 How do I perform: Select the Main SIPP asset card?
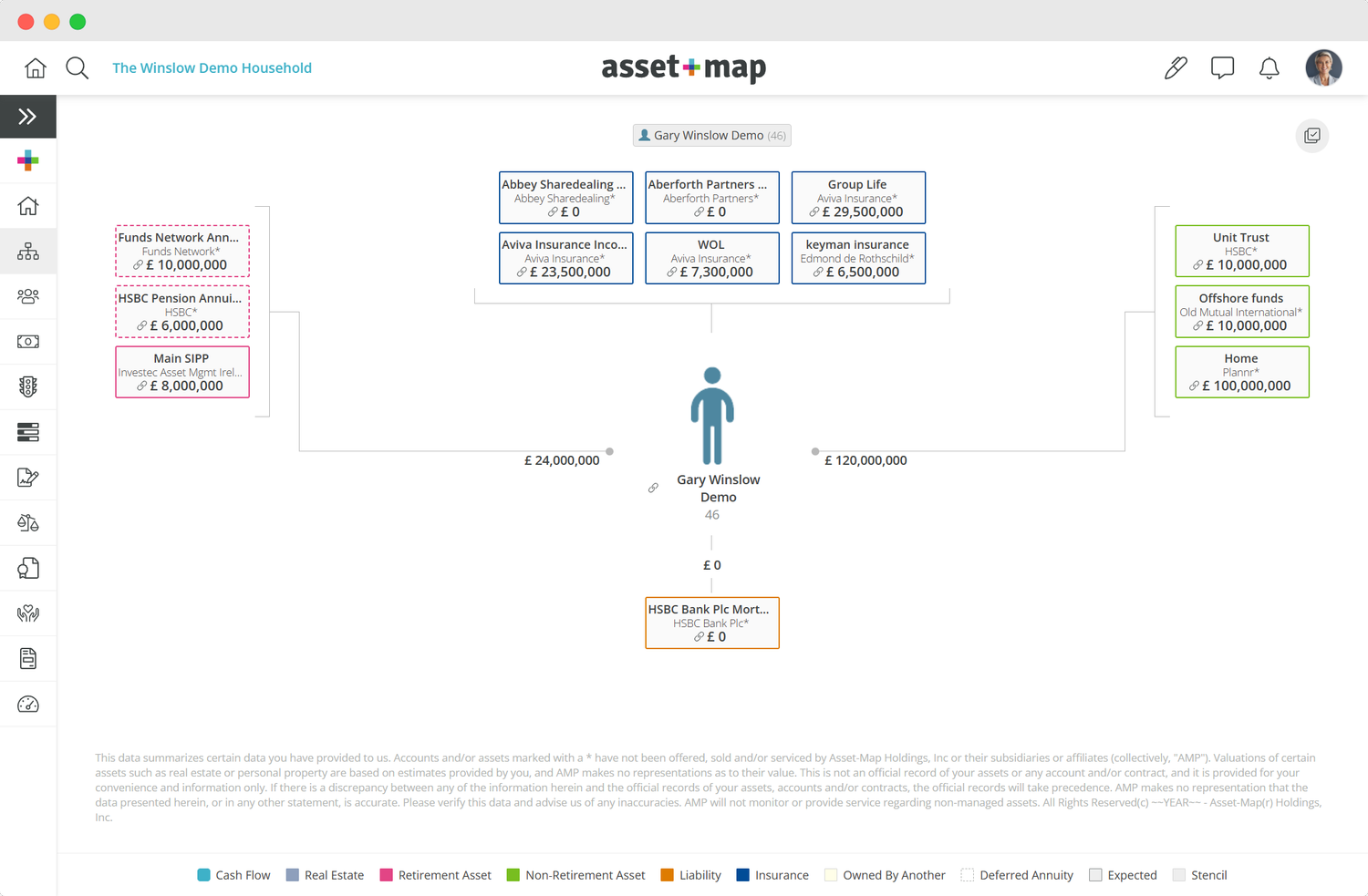pyautogui.click(x=181, y=372)
